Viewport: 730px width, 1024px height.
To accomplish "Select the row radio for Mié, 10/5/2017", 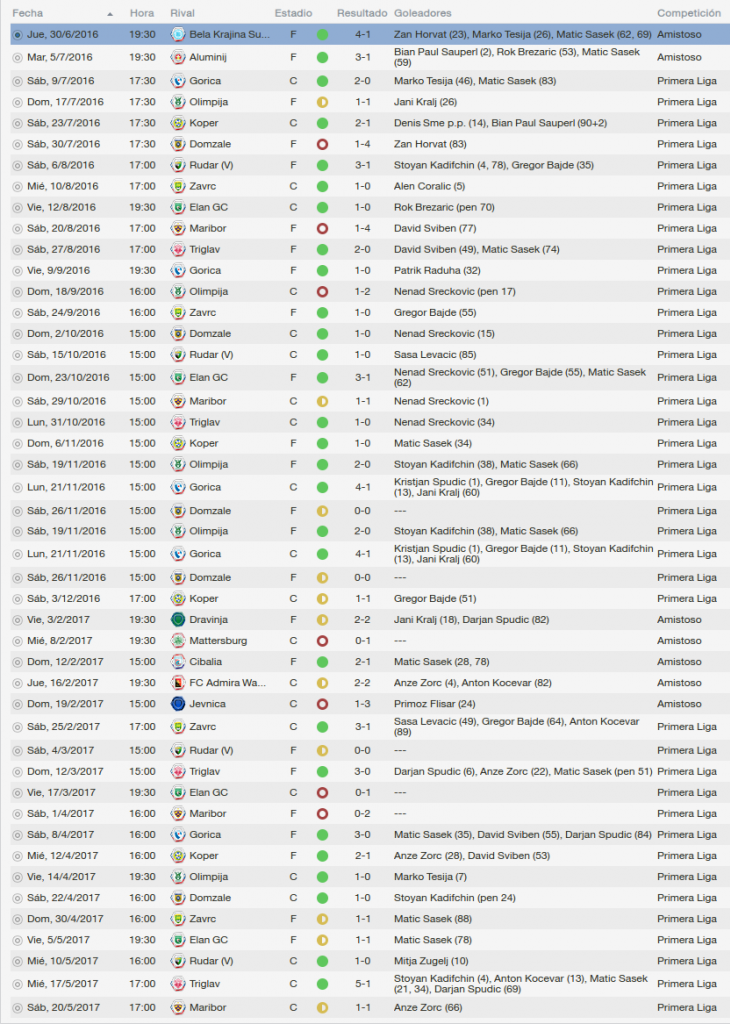I will click(18, 961).
